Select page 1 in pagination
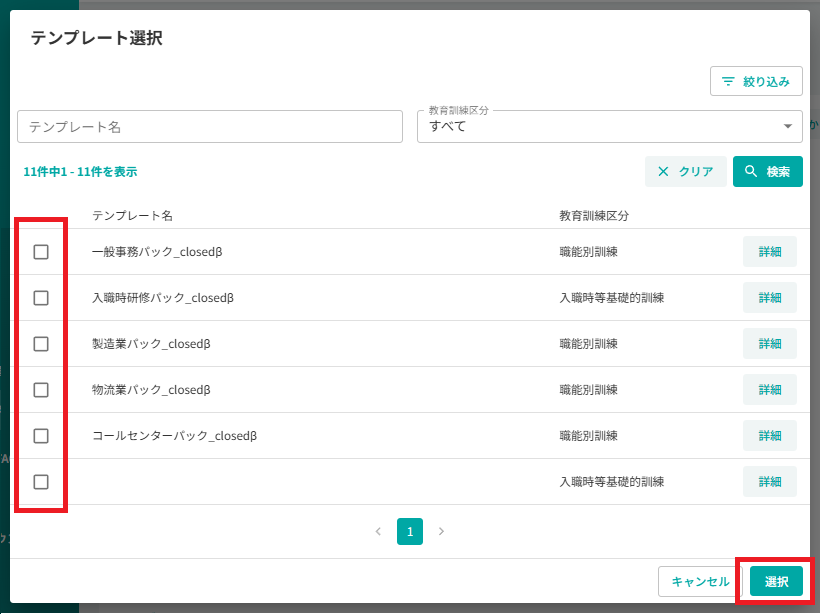 pyautogui.click(x=410, y=531)
